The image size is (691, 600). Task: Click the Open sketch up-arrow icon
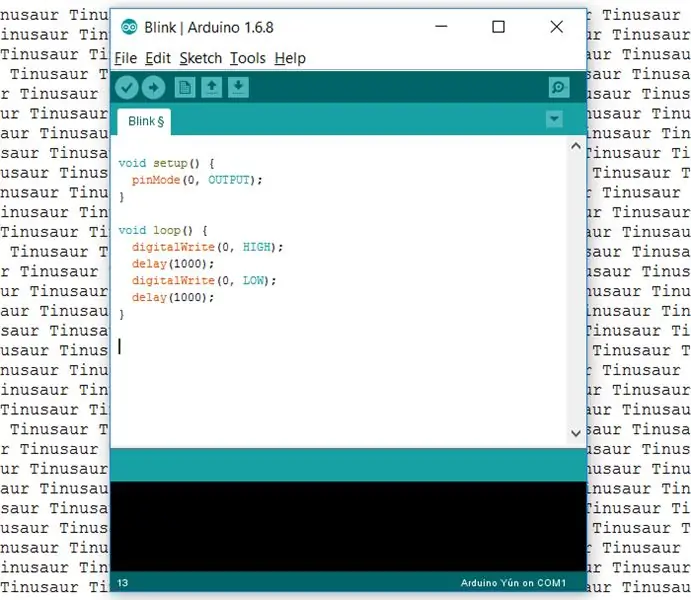pos(212,88)
